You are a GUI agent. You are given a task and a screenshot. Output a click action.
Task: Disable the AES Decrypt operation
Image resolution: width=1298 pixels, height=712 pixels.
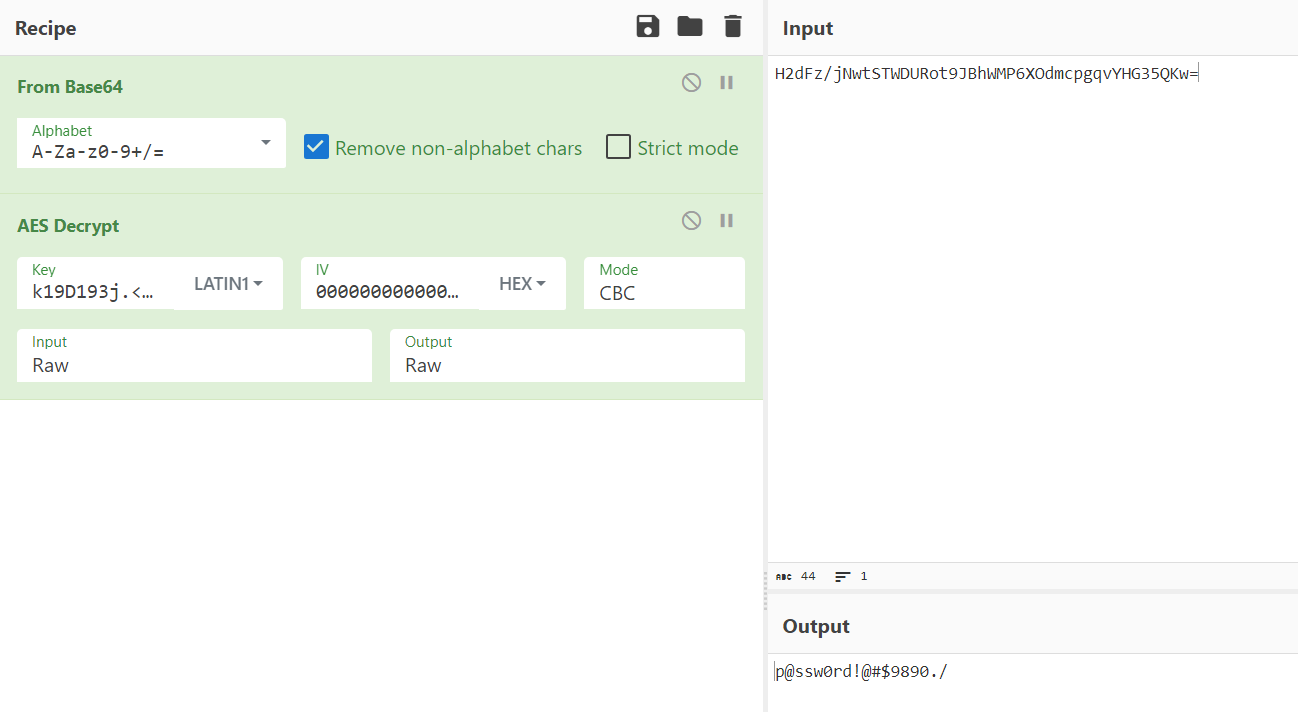[x=691, y=221]
